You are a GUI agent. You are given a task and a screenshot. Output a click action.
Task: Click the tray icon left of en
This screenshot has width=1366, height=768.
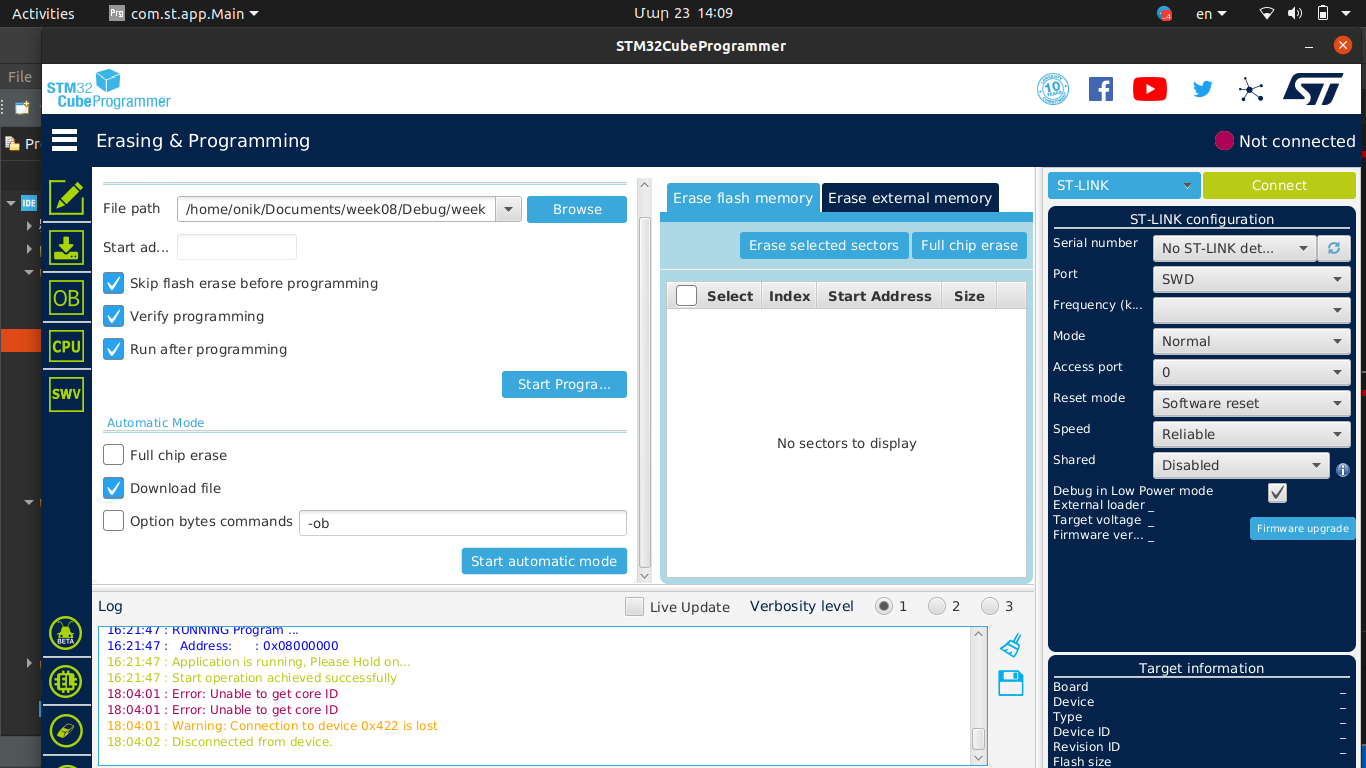coord(1165,14)
